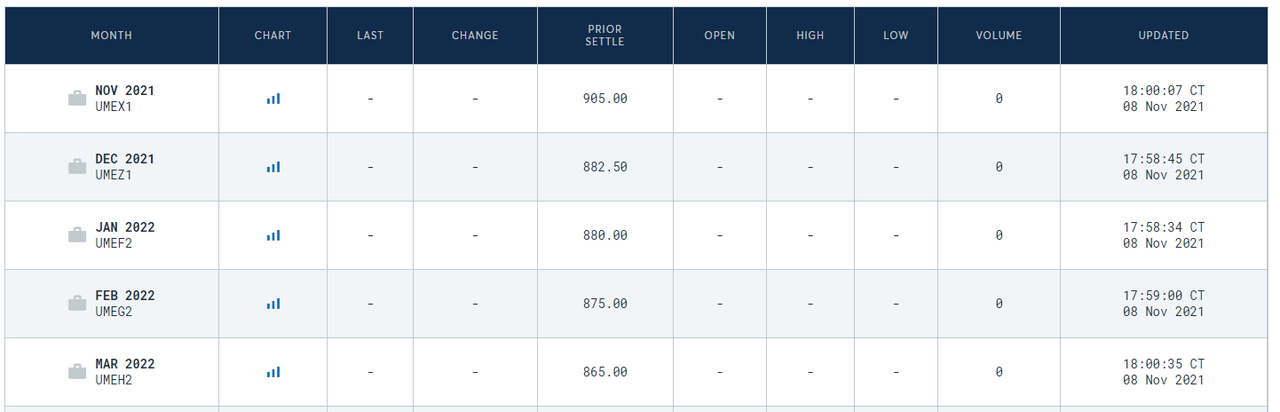Open the chart icon for DEC 2021

tap(273, 167)
